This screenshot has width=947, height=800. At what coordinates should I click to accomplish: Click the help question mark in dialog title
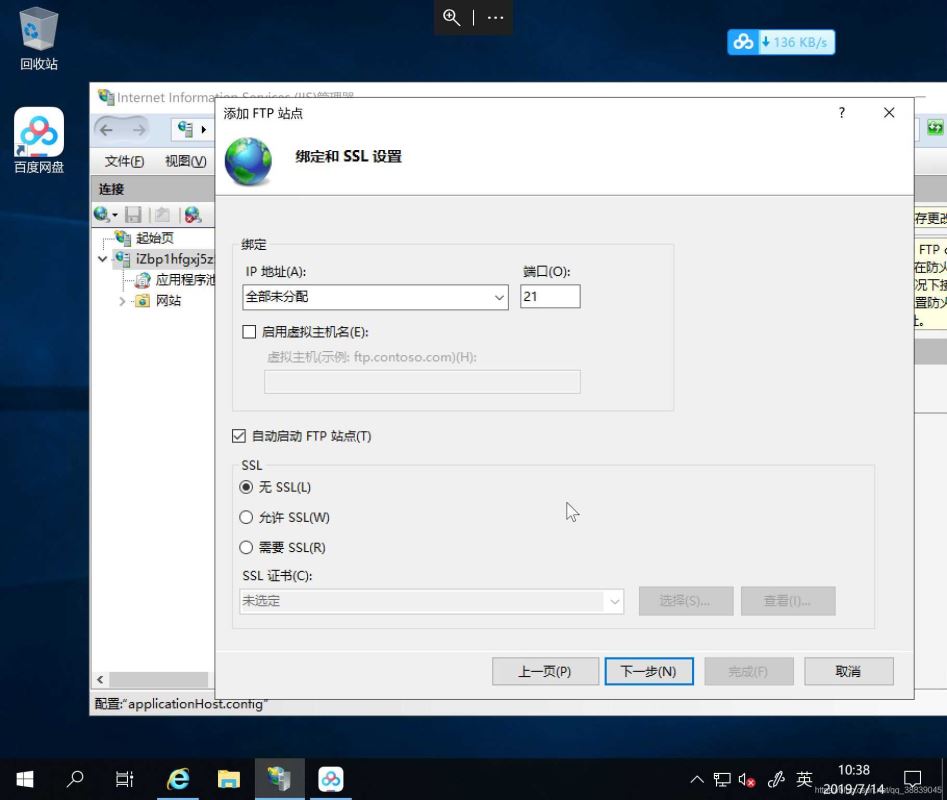841,113
